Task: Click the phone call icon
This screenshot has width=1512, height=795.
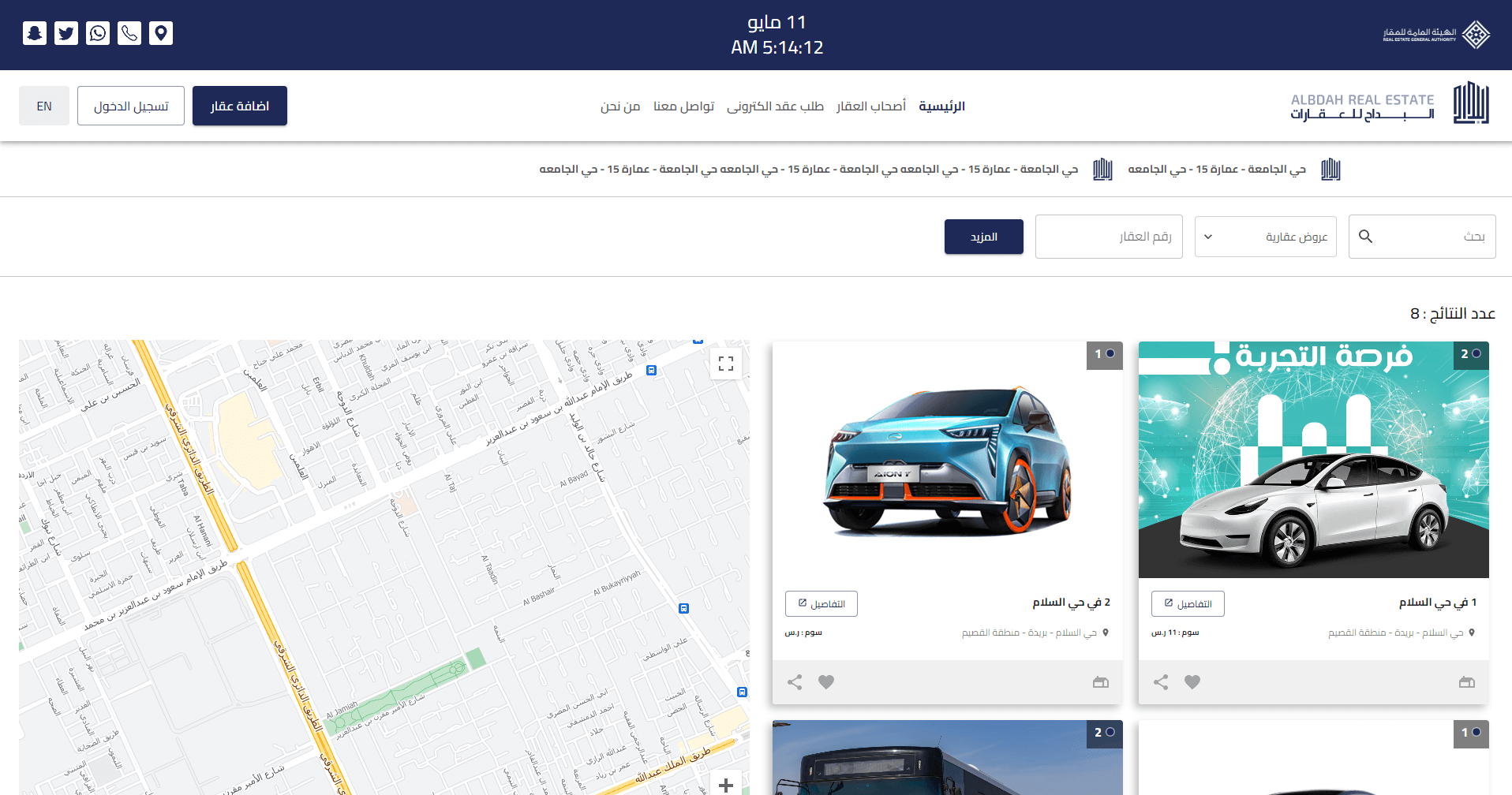Action: [129, 33]
